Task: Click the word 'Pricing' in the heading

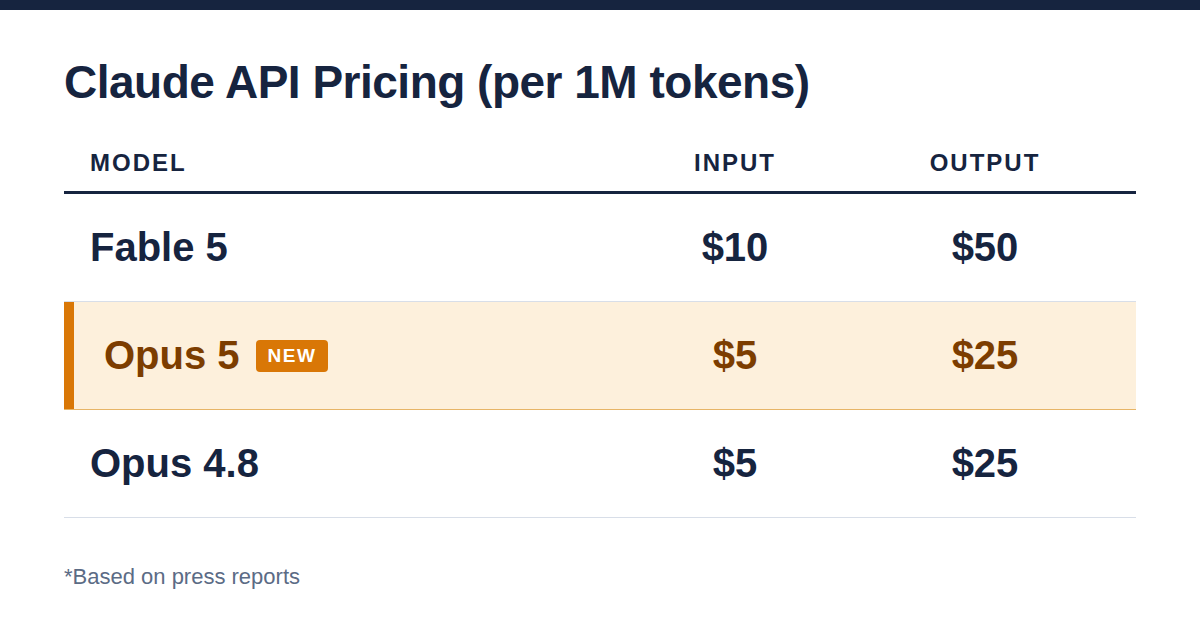Action: [388, 83]
